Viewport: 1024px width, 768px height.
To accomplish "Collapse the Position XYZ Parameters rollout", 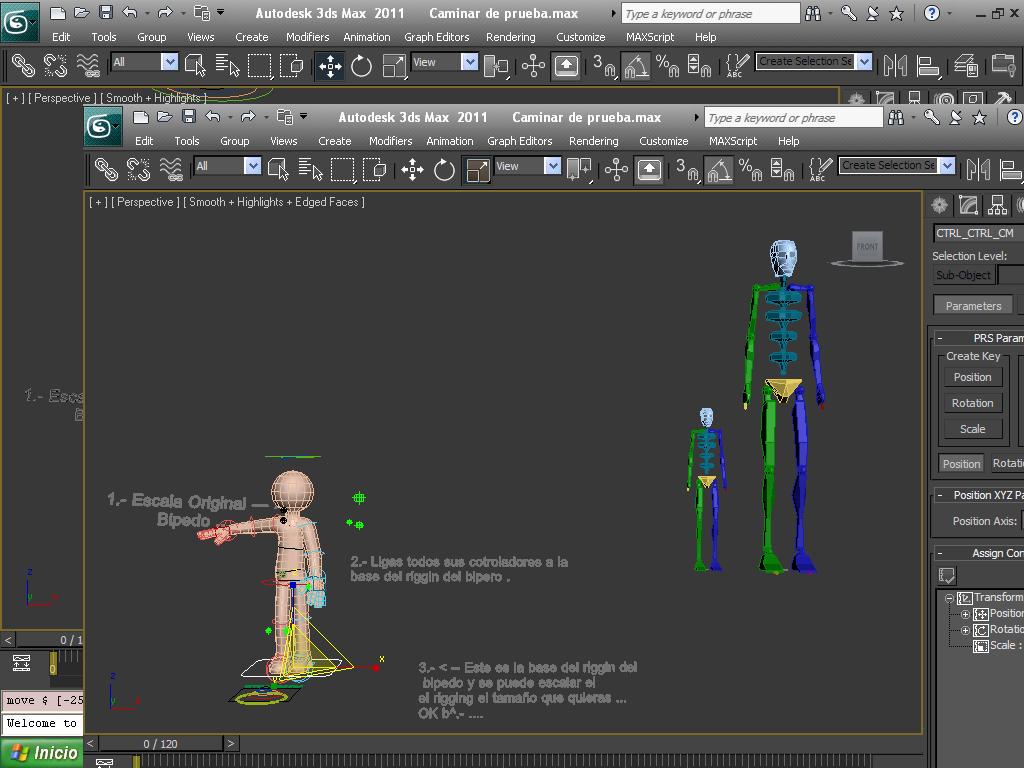I will point(940,495).
